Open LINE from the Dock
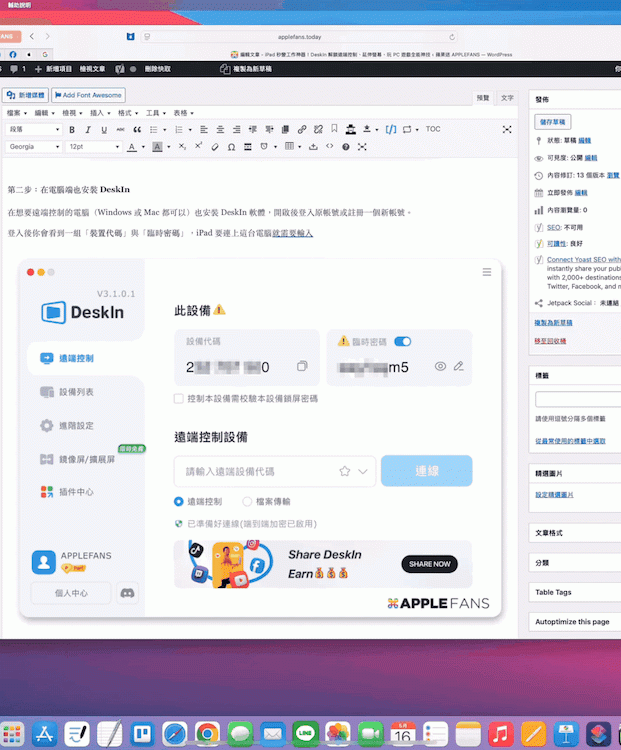This screenshot has height=750, width=621. point(306,733)
